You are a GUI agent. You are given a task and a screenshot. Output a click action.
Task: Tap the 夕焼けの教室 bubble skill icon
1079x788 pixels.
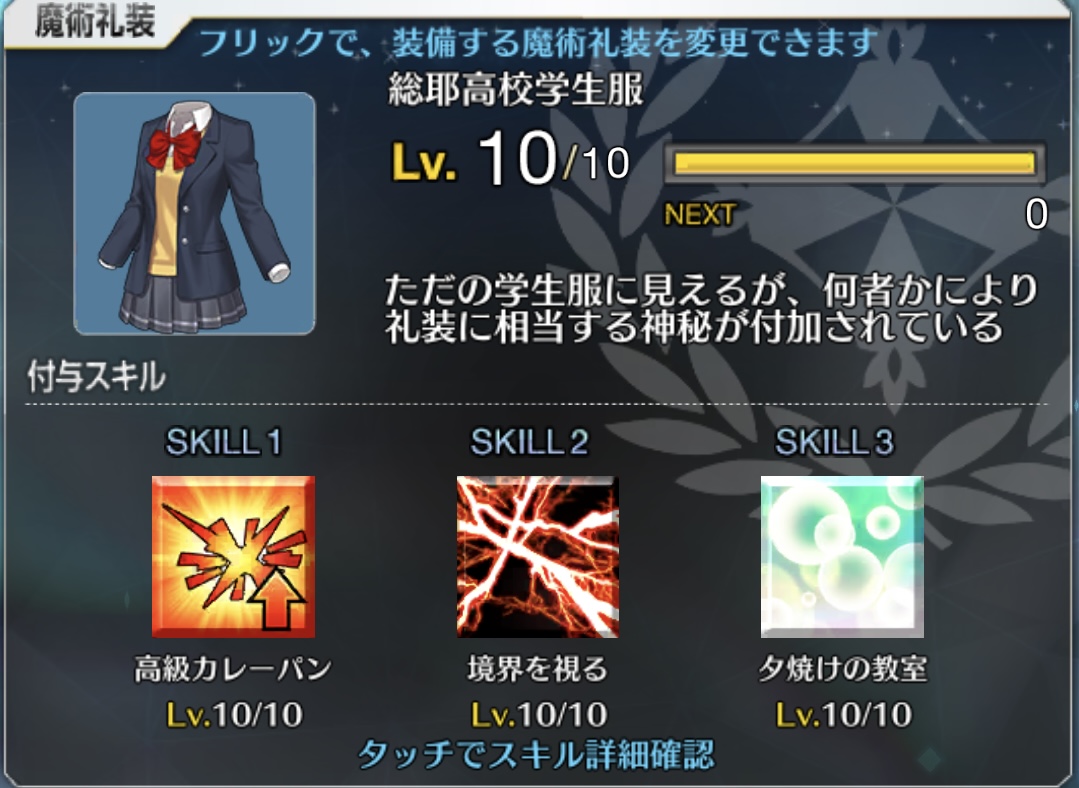tap(842, 556)
